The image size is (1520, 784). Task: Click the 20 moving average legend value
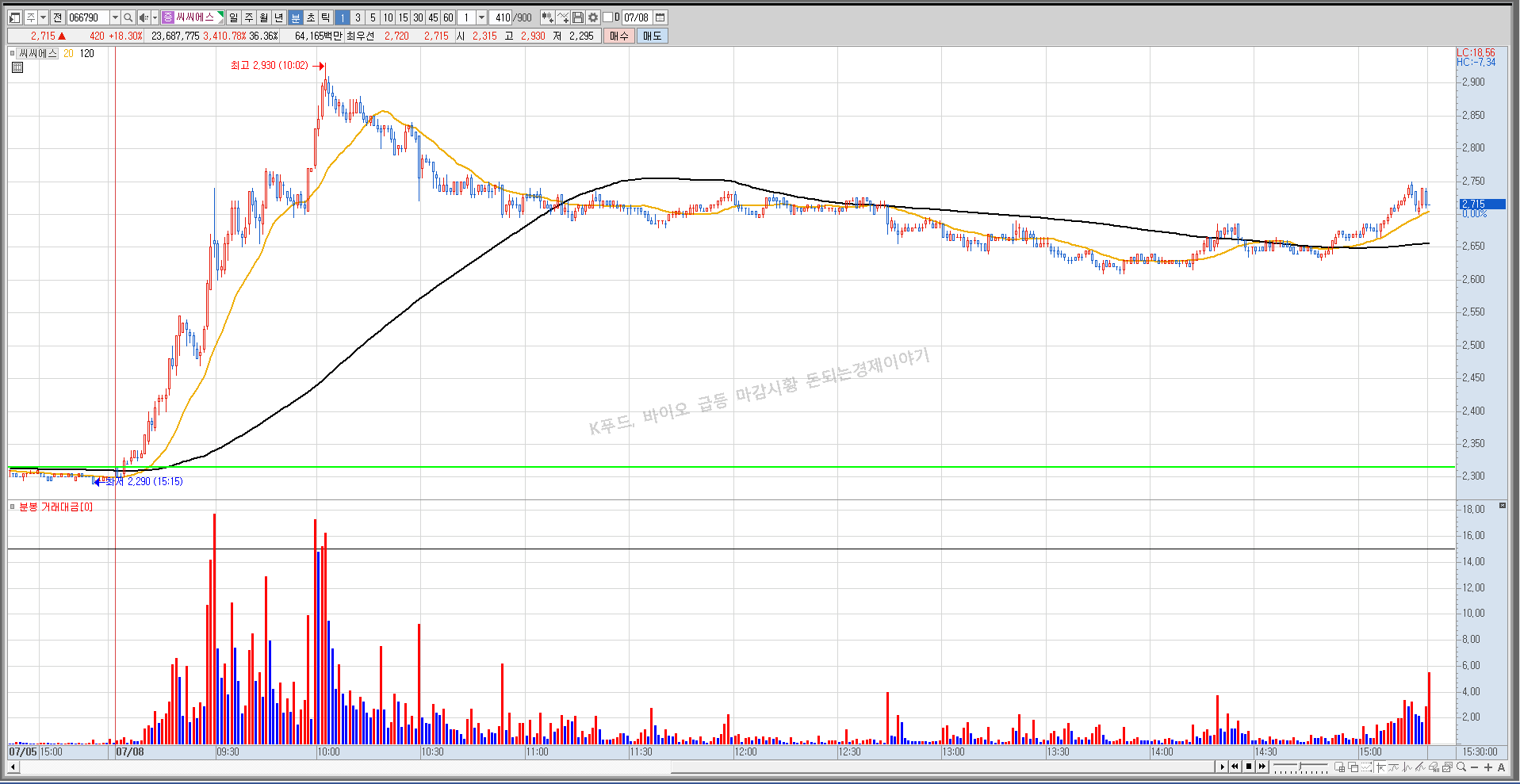click(68, 53)
